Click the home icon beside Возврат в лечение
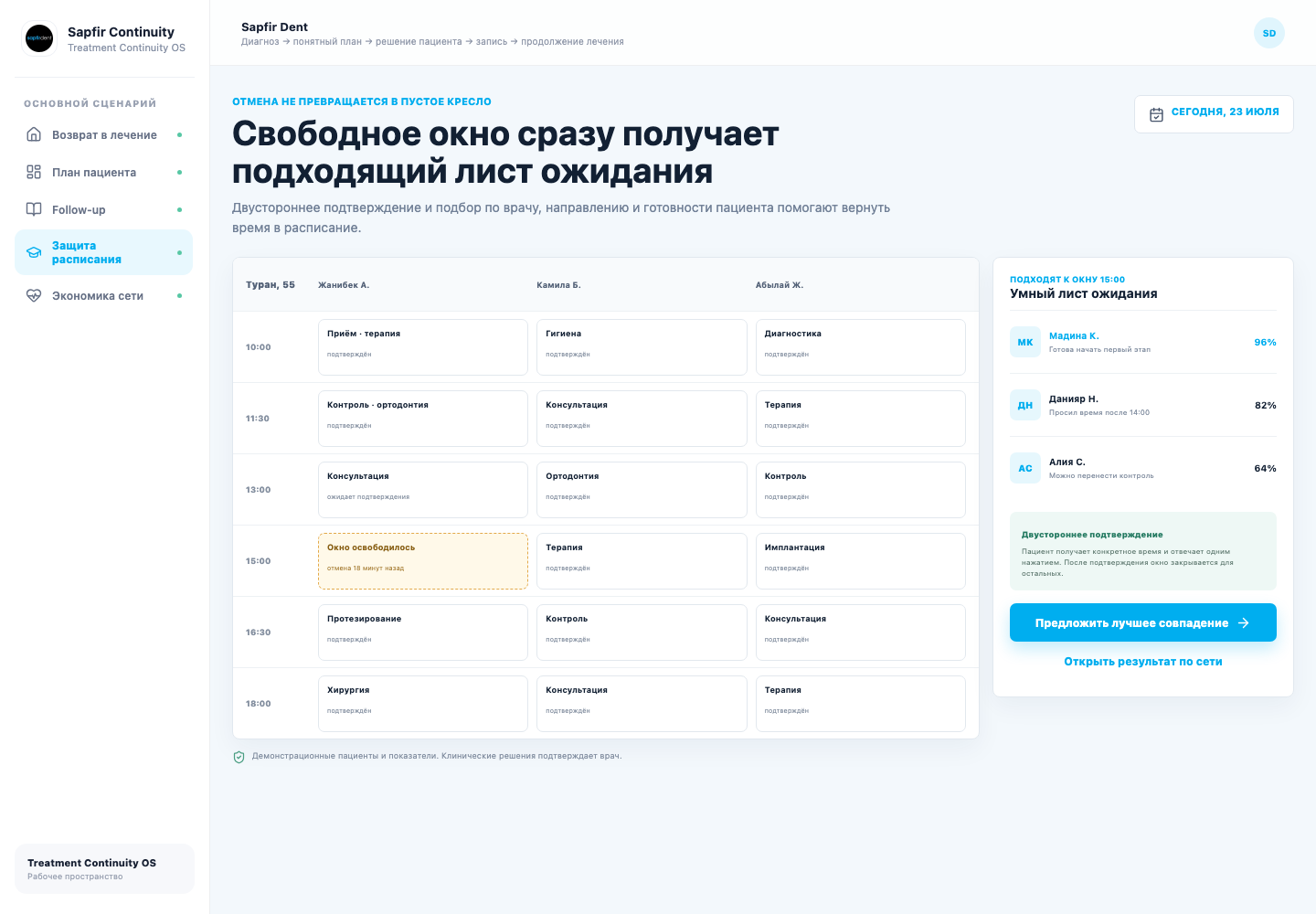 click(x=34, y=134)
